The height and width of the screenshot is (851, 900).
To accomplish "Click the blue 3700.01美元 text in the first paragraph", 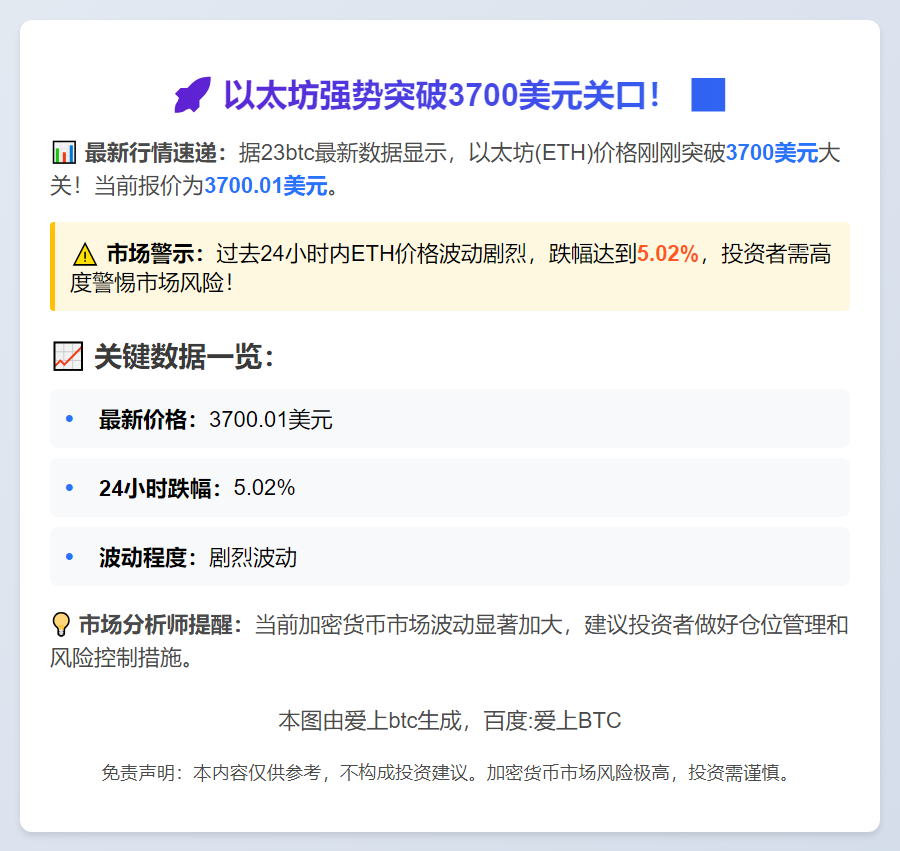I will (266, 186).
